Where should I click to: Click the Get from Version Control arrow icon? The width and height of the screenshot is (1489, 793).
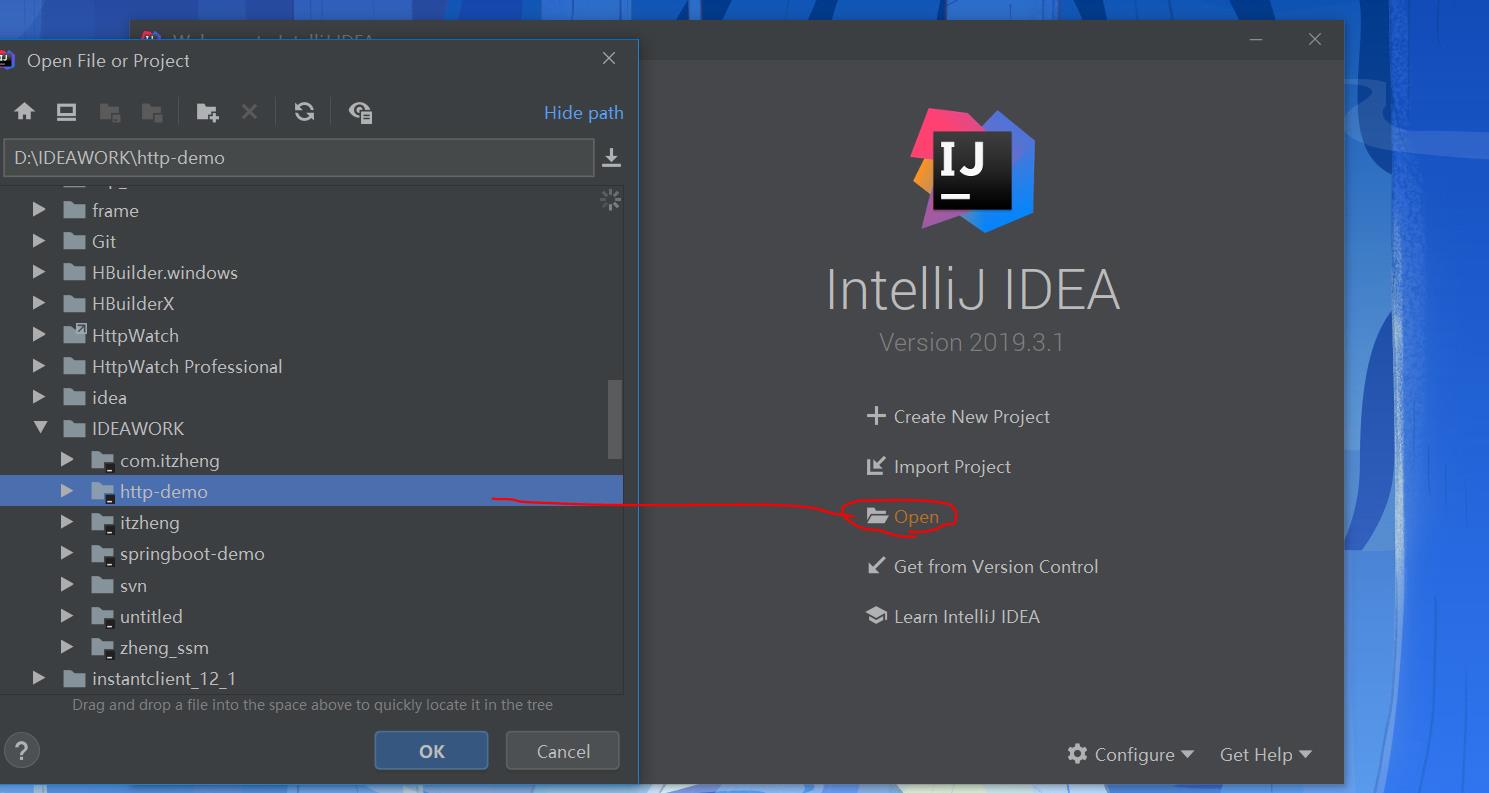pos(876,566)
